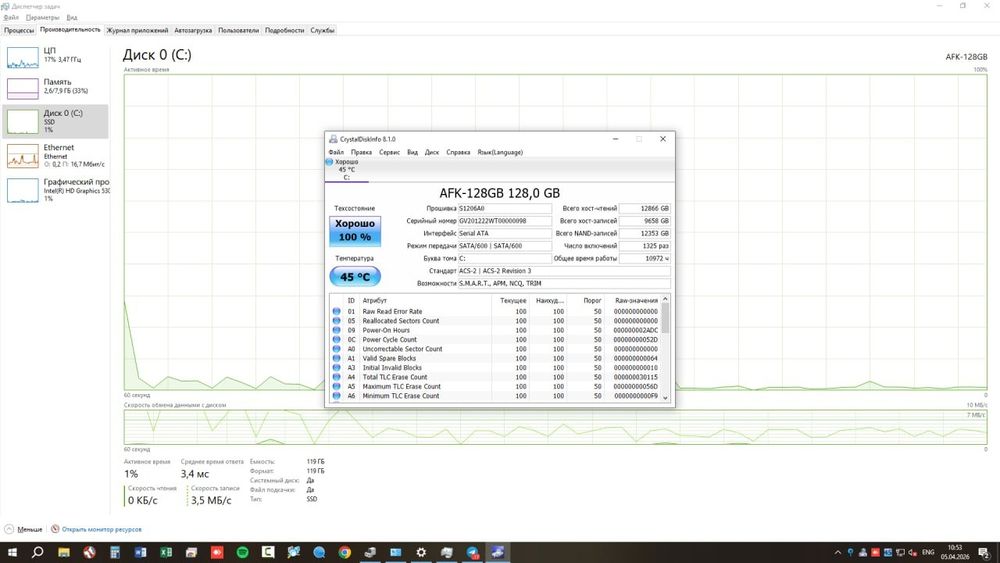Open Google Chrome from the taskbar
The width and height of the screenshot is (1000, 563).
tap(344, 552)
